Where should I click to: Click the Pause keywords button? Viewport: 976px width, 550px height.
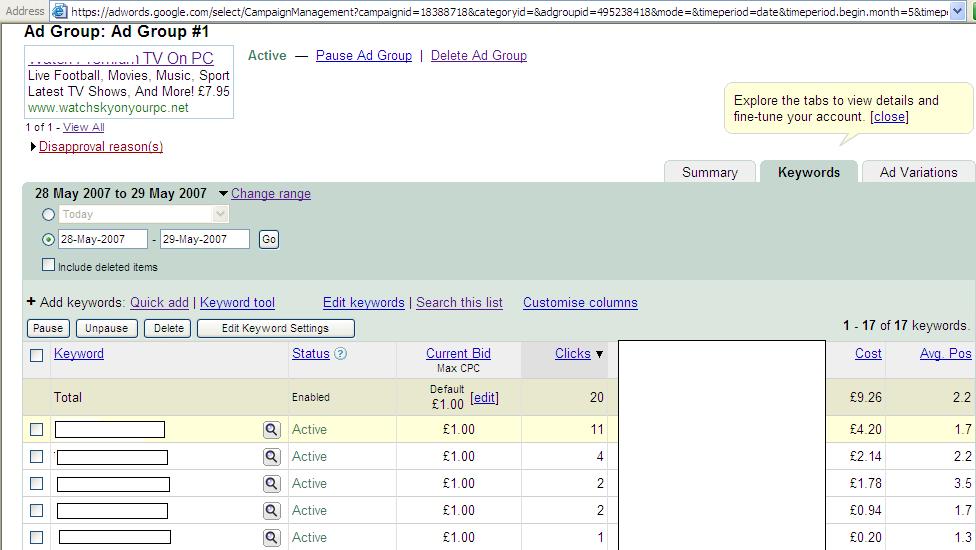(x=48, y=329)
